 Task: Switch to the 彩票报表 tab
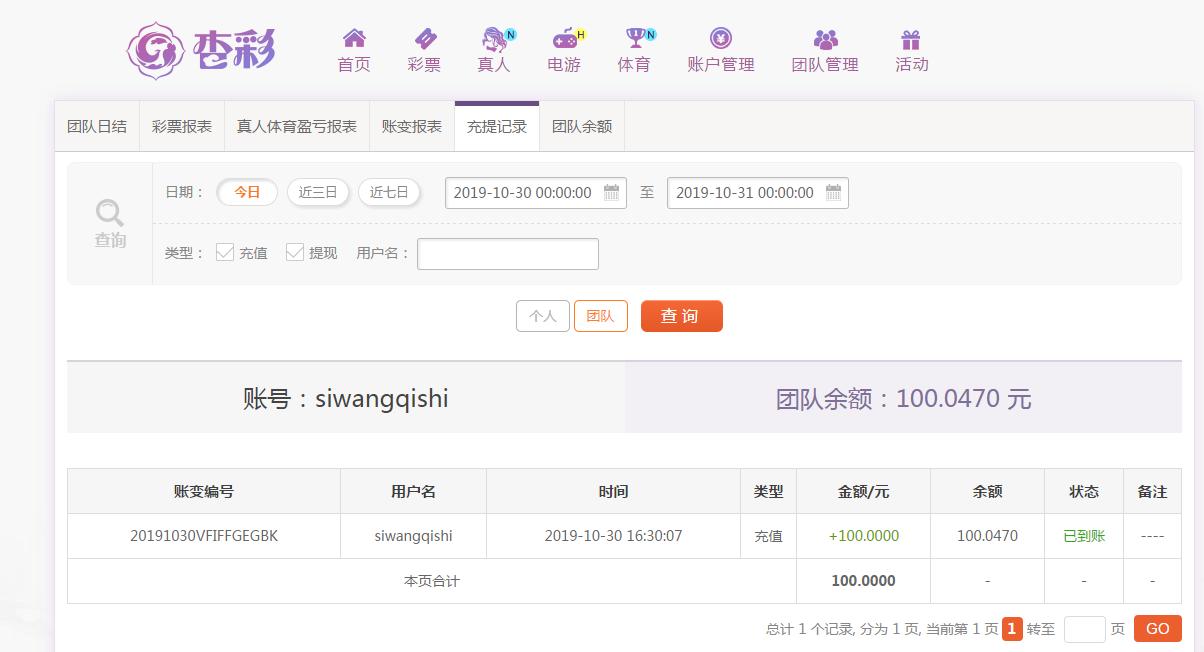[182, 127]
